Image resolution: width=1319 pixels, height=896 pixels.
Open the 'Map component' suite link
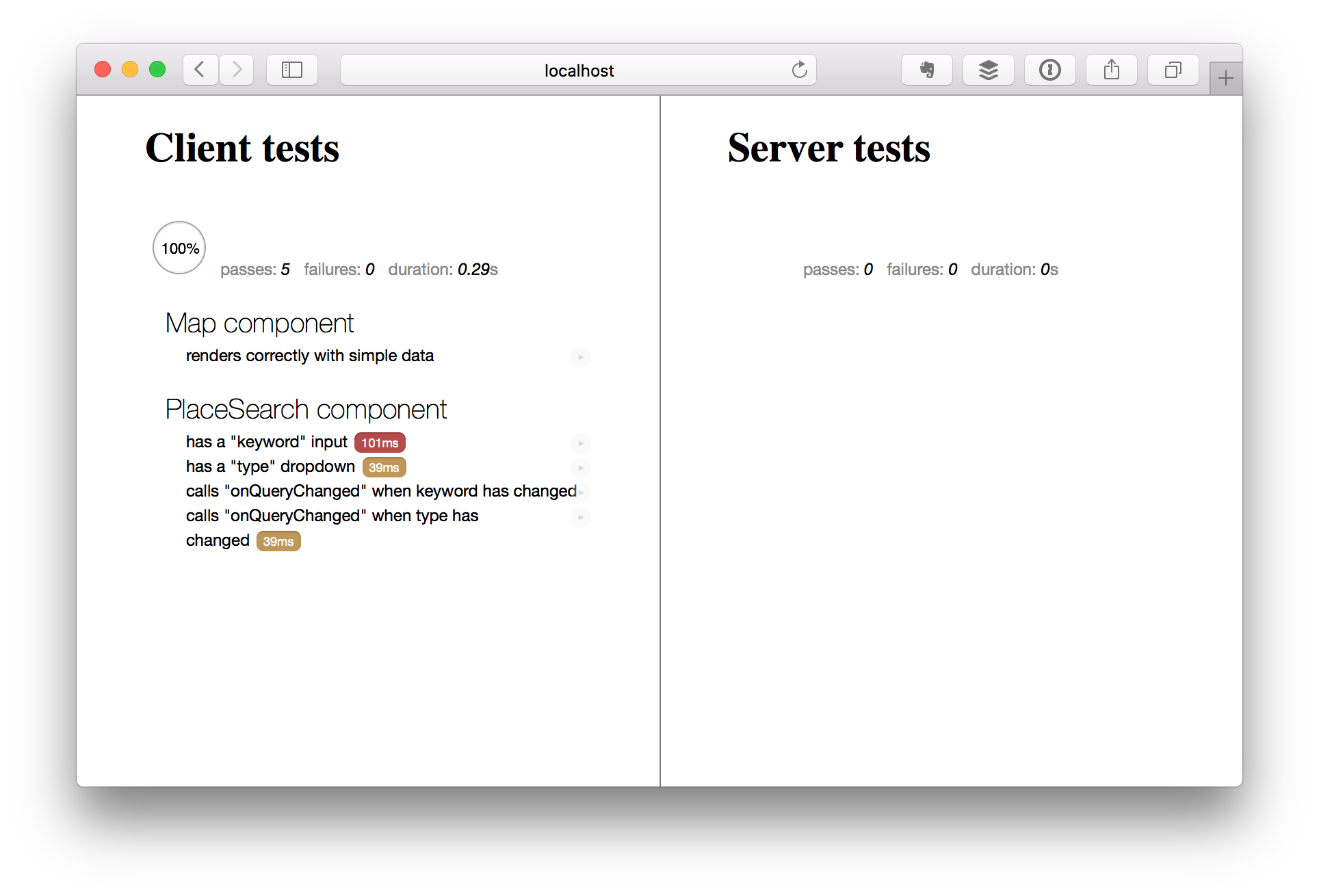coord(259,324)
